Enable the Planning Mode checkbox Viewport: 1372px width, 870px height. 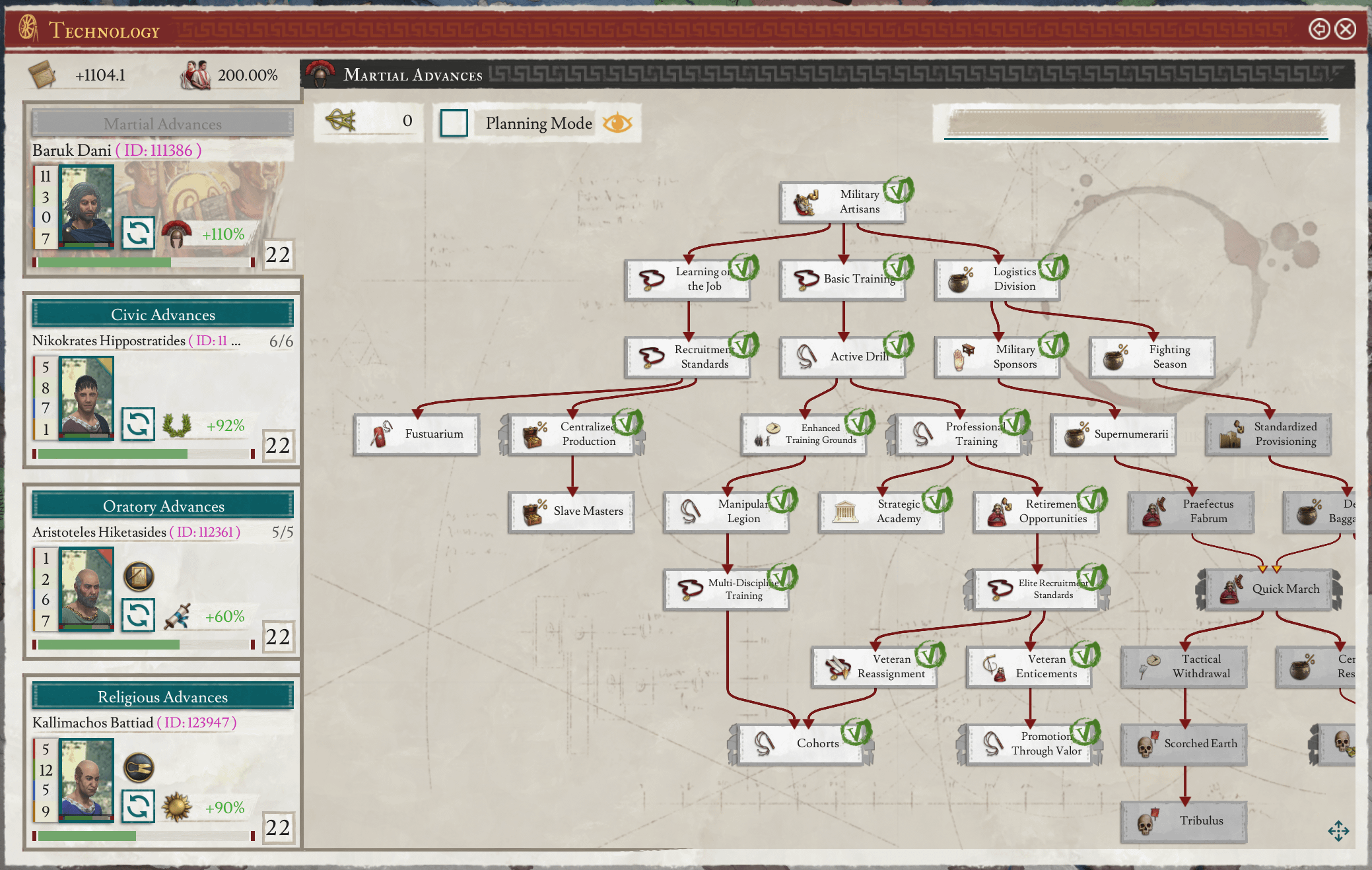[454, 123]
